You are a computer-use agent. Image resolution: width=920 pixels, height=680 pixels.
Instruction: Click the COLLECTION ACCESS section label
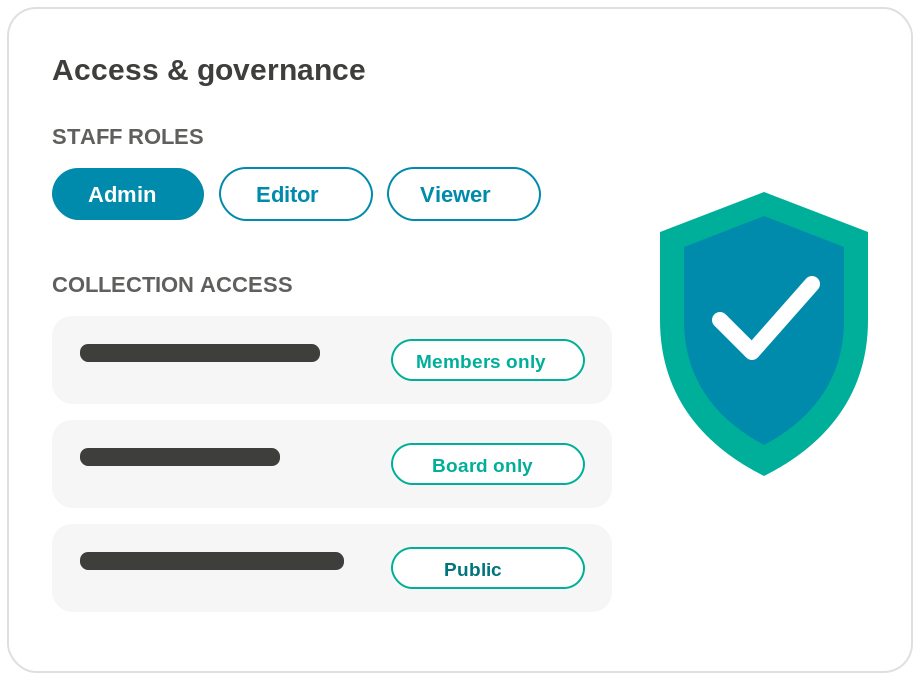172,285
